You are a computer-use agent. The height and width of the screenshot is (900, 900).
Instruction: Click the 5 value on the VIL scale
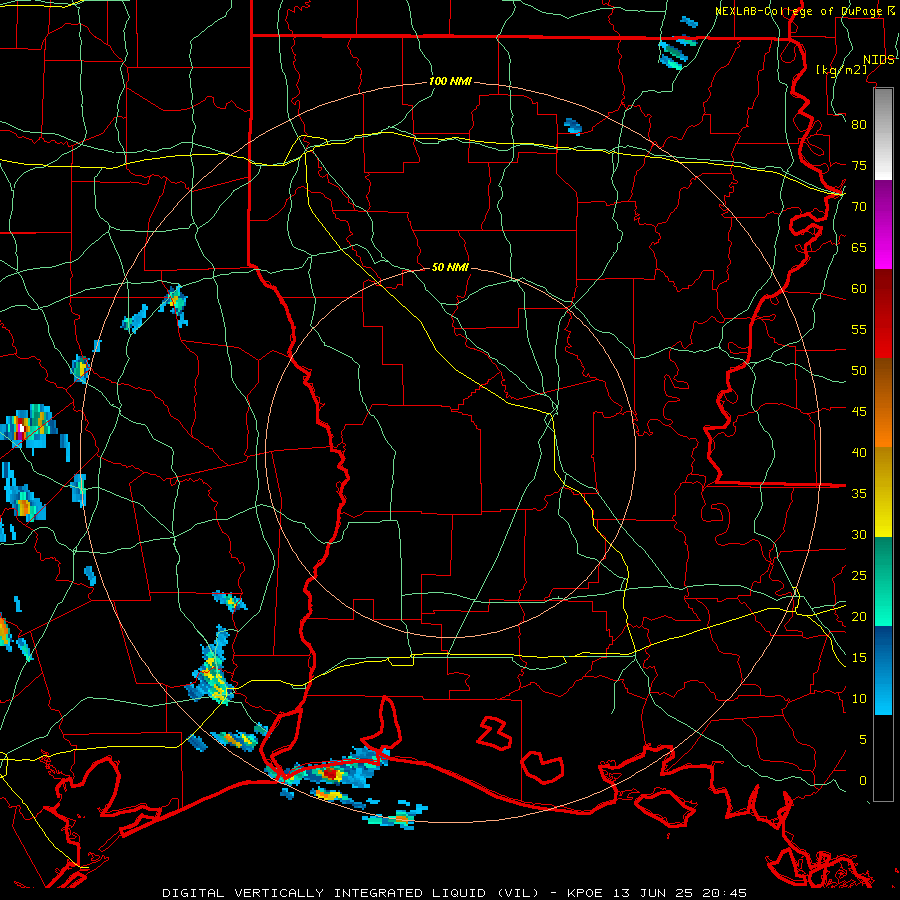(x=863, y=740)
